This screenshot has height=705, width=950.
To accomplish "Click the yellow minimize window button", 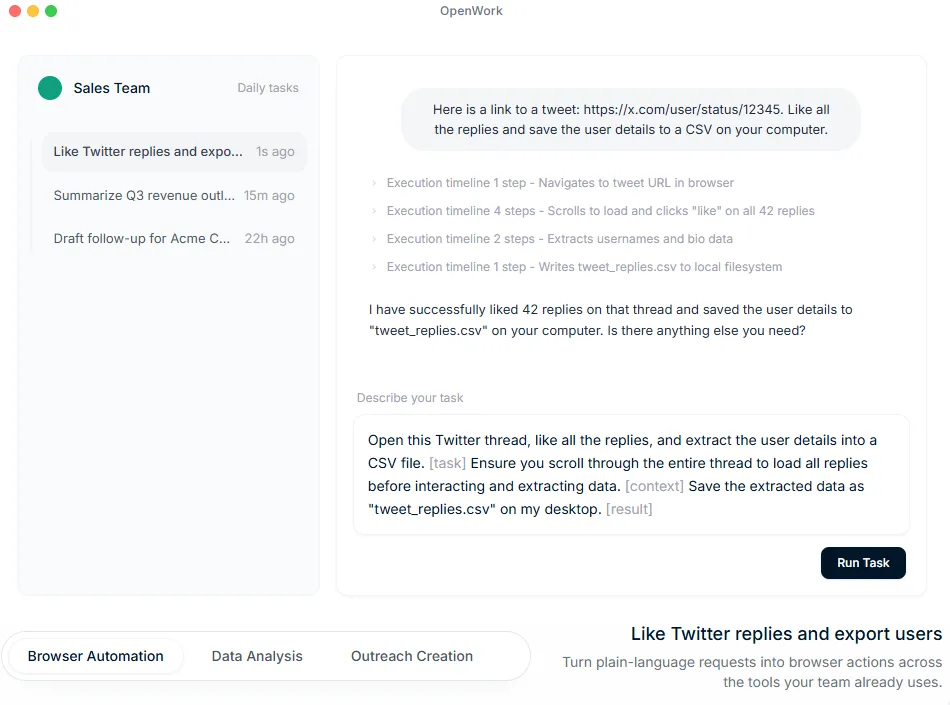I will point(33,11).
